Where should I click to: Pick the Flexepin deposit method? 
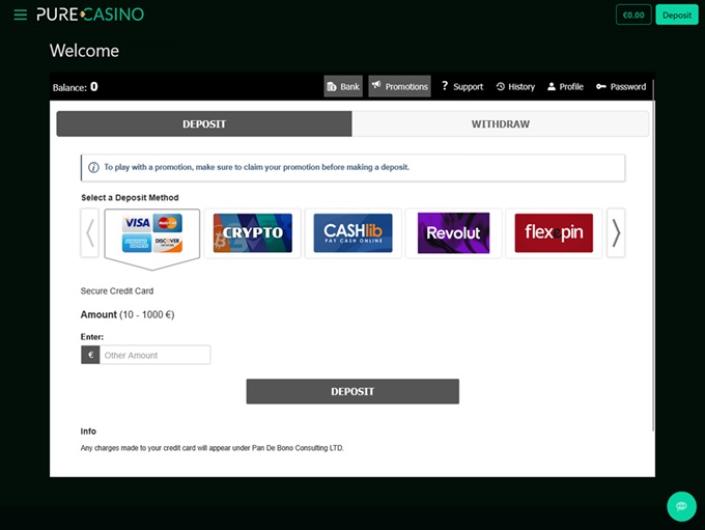click(x=554, y=233)
